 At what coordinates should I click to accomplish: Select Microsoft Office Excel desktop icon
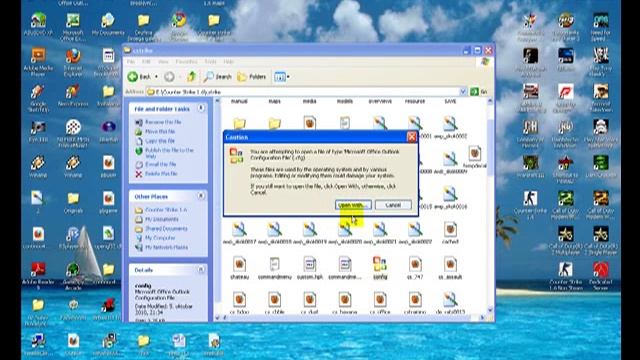click(x=73, y=20)
